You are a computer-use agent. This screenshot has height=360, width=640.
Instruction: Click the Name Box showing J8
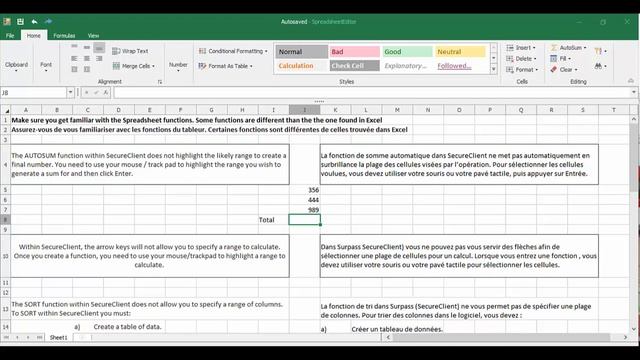point(33,93)
